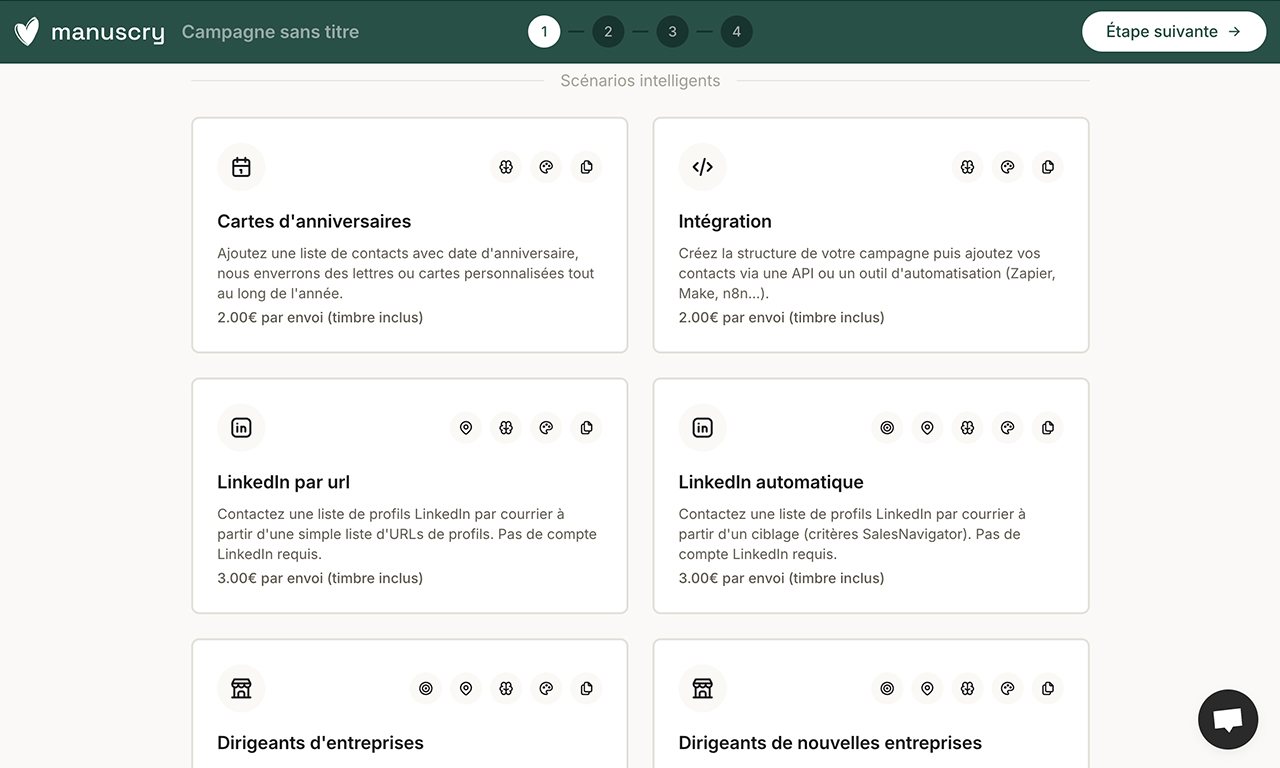1280x768 pixels.
Task: Click the palette icon on Dirigeants d'entreprises card
Action: [x=546, y=688]
